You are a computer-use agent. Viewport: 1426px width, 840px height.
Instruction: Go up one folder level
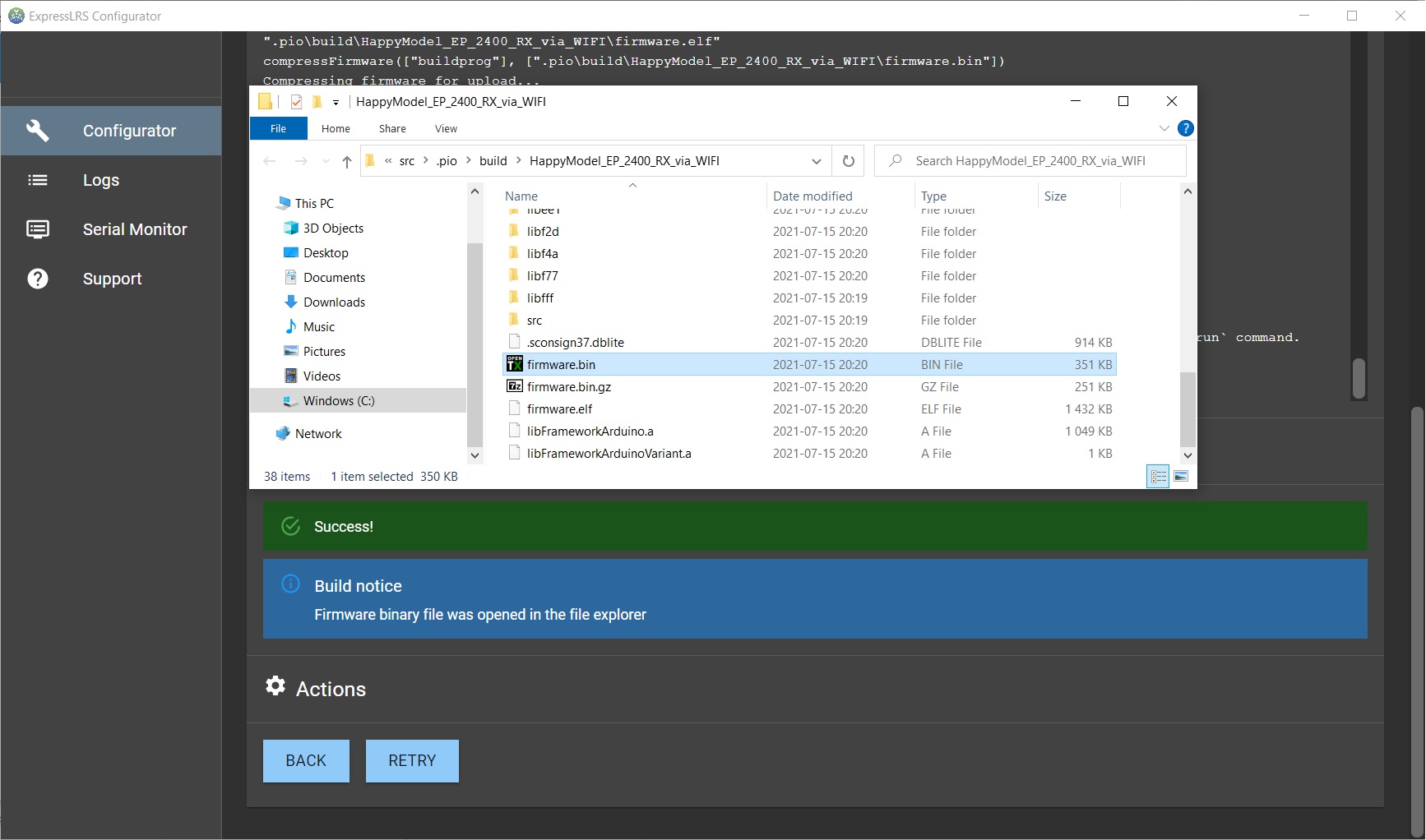[347, 161]
